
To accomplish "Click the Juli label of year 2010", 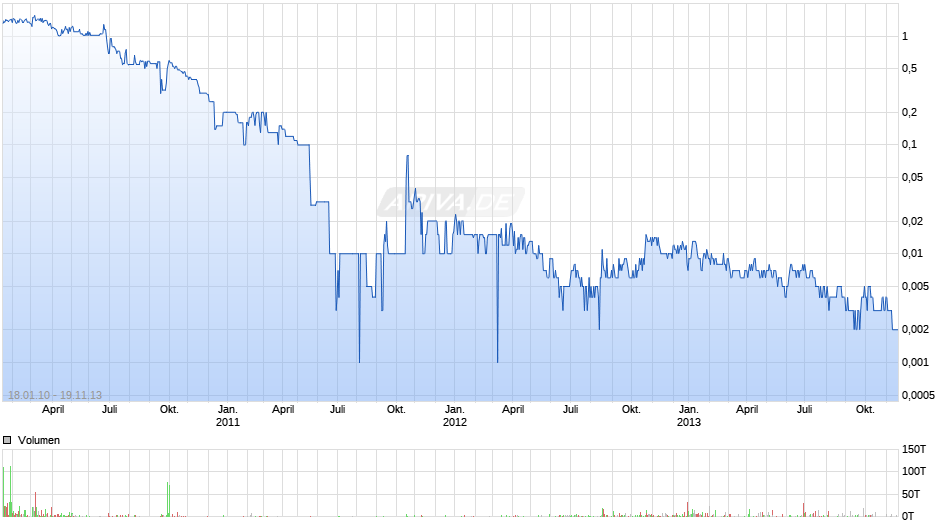I will coord(110,410).
